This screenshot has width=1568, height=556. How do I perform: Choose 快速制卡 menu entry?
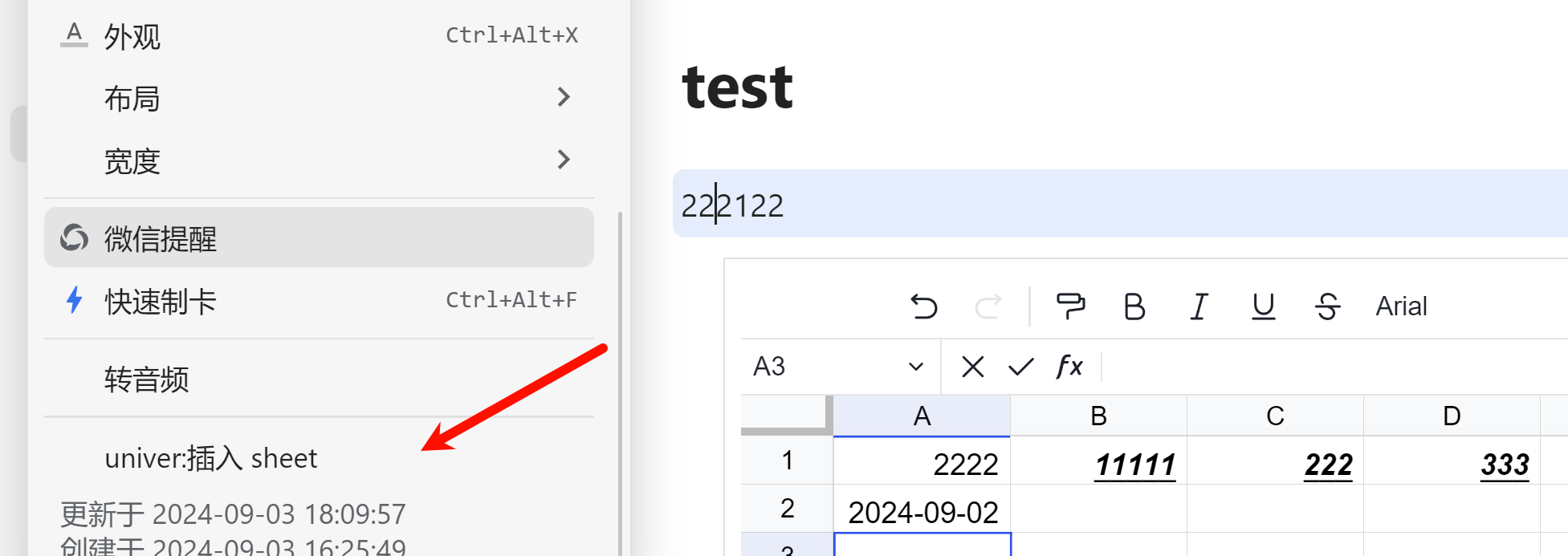tap(319, 300)
